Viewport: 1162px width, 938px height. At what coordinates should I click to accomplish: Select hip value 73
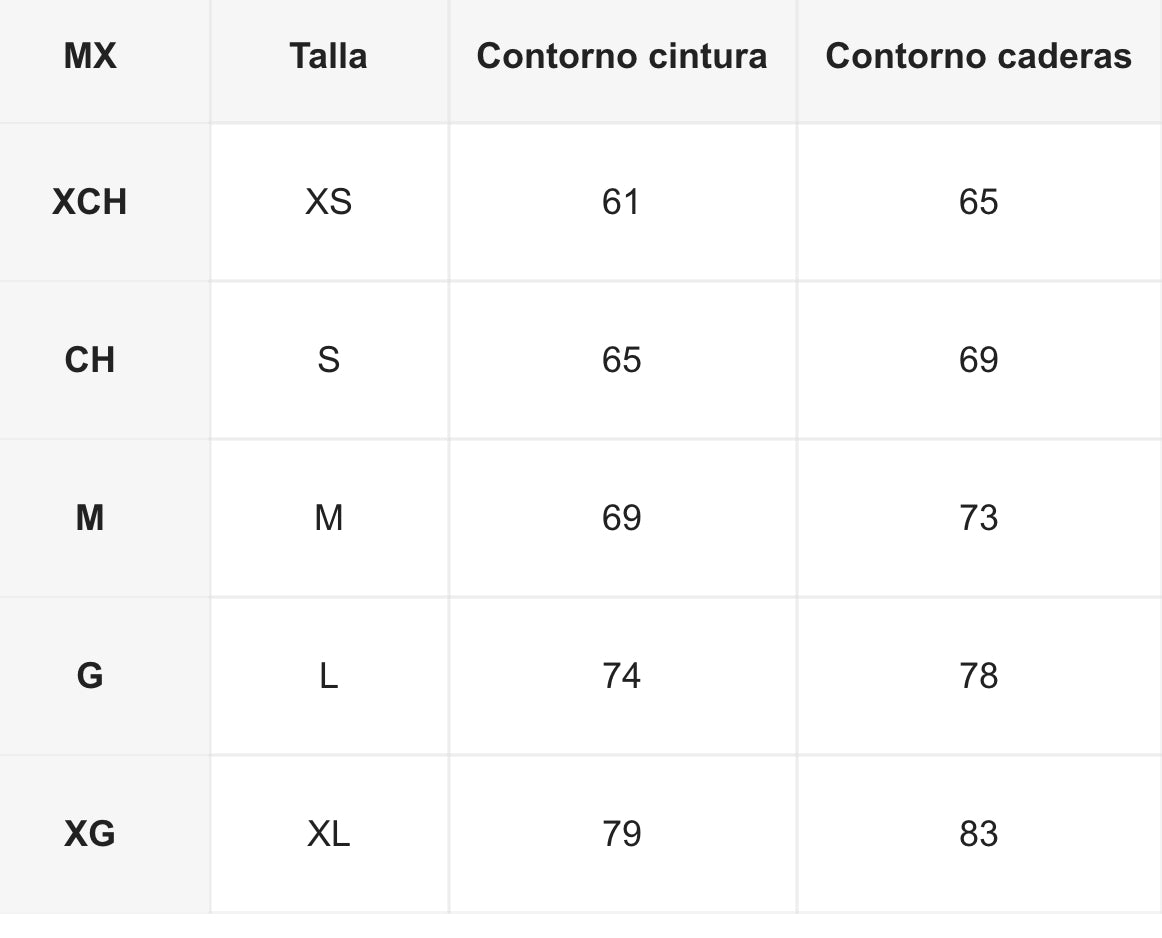pyautogui.click(x=978, y=518)
